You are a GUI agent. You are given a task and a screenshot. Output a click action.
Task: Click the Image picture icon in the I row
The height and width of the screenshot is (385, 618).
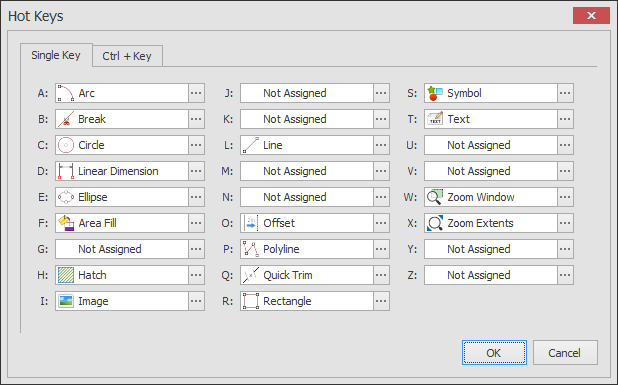click(x=66, y=301)
